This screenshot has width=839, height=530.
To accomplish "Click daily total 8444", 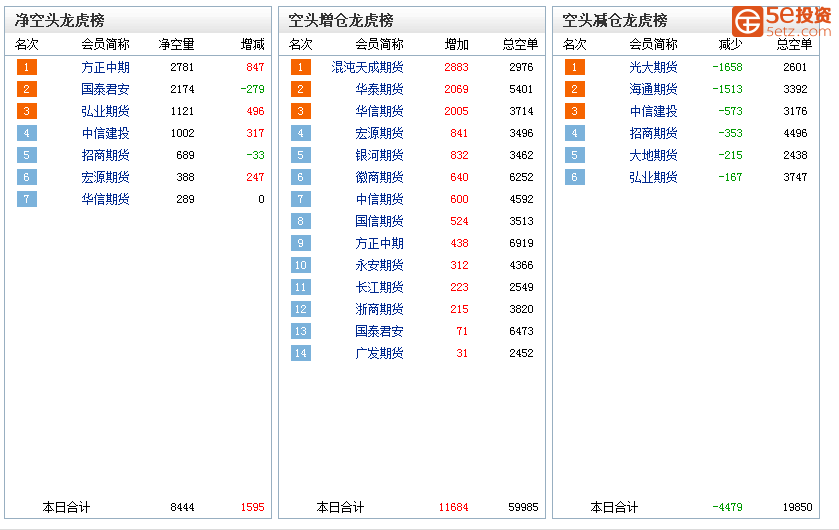I will (x=182, y=507).
